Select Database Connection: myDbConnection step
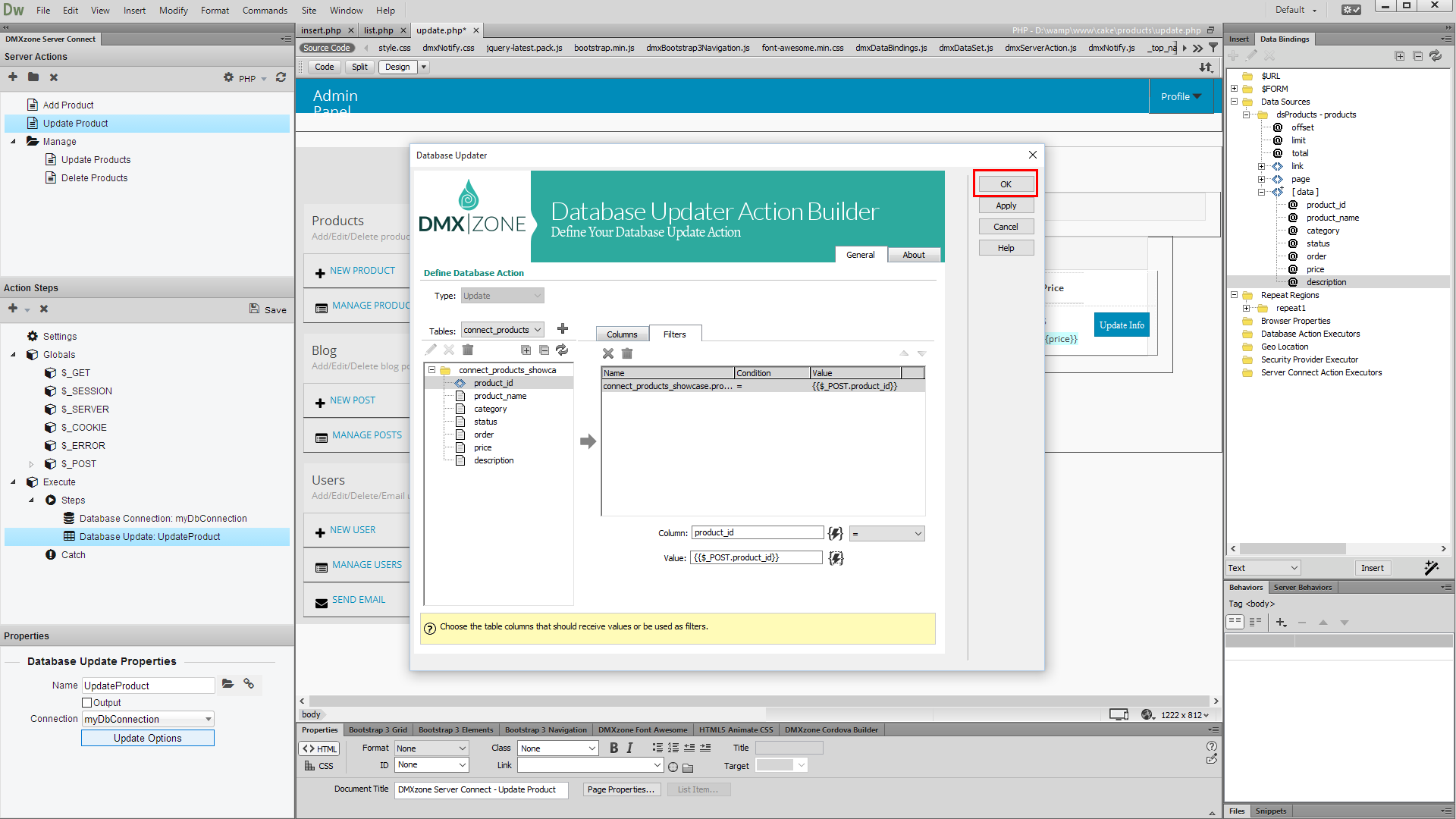This screenshot has width=1456, height=819. click(163, 519)
